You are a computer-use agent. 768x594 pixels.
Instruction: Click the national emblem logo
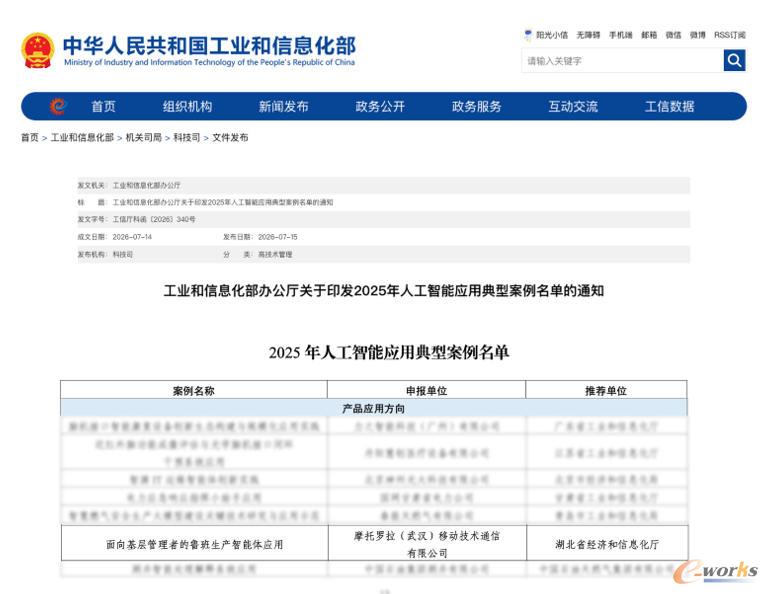38,50
